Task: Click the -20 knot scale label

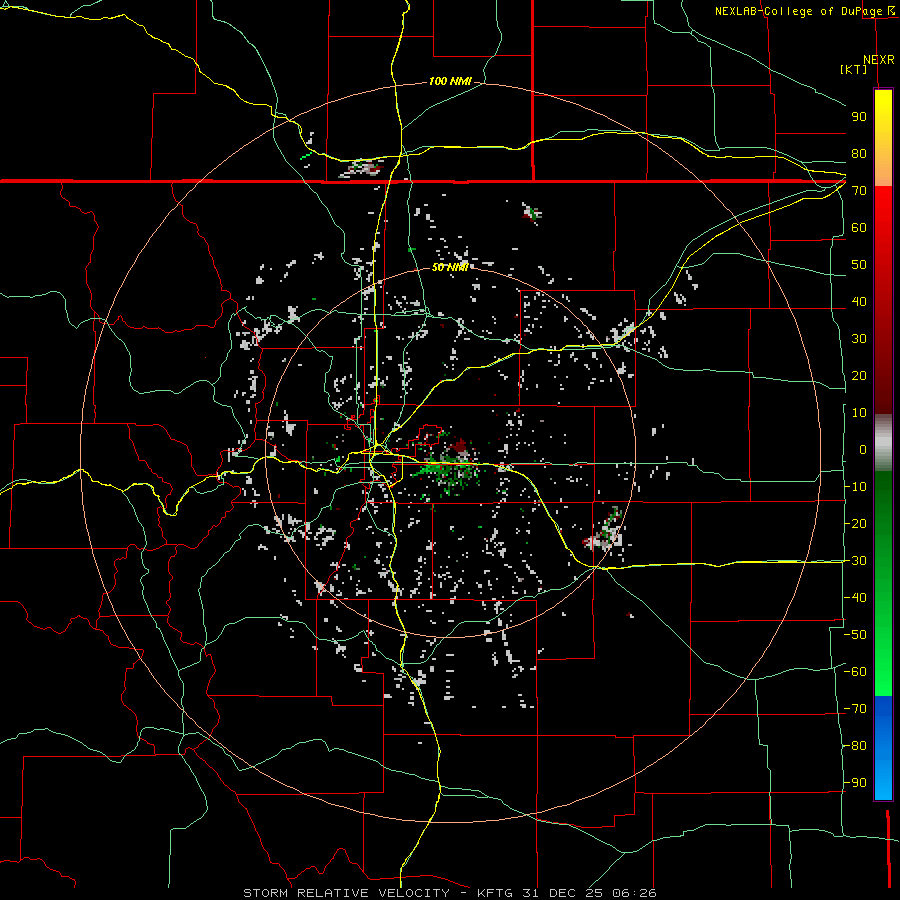Action: tap(855, 523)
